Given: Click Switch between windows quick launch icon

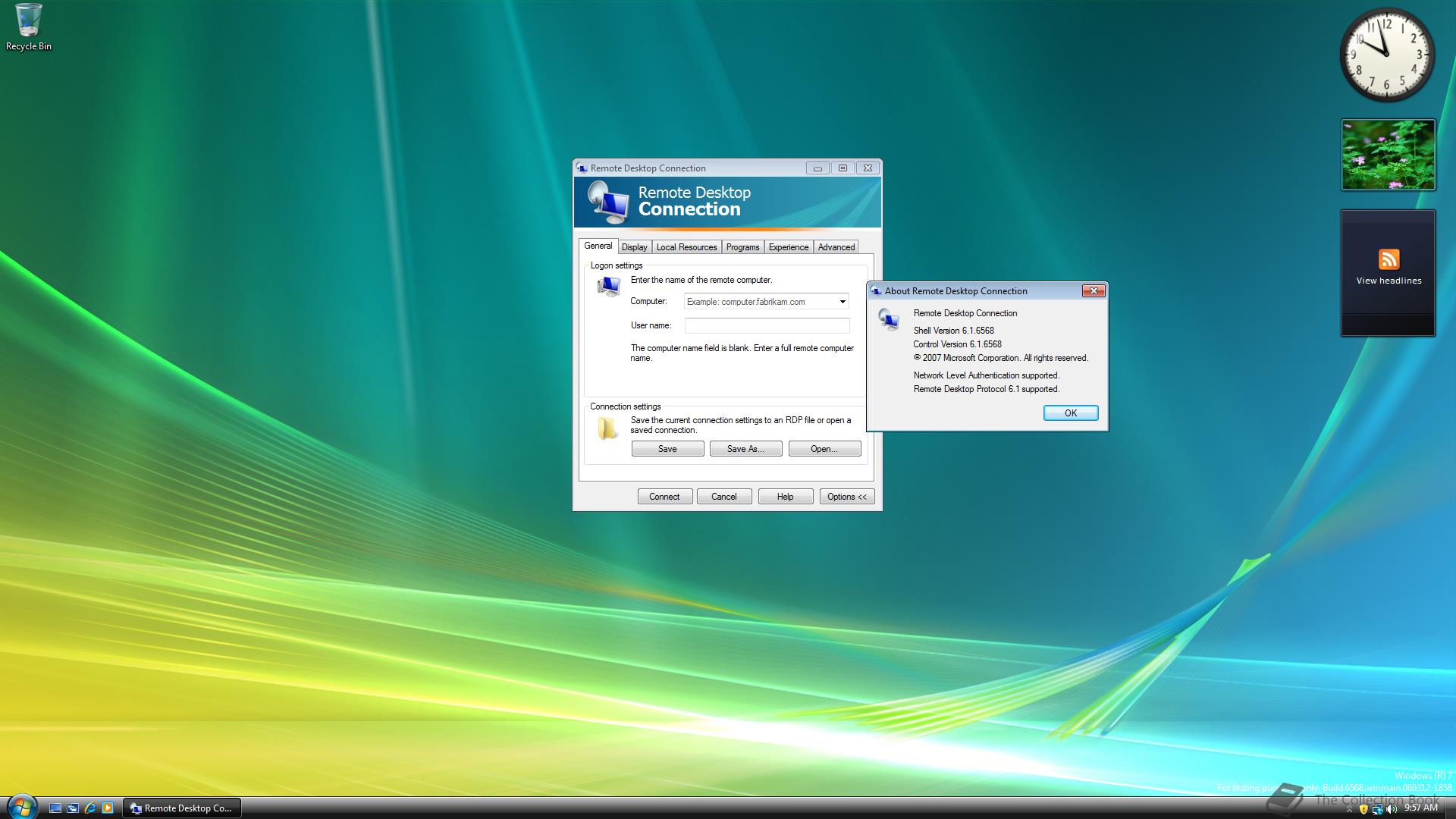Looking at the screenshot, I should click(73, 808).
